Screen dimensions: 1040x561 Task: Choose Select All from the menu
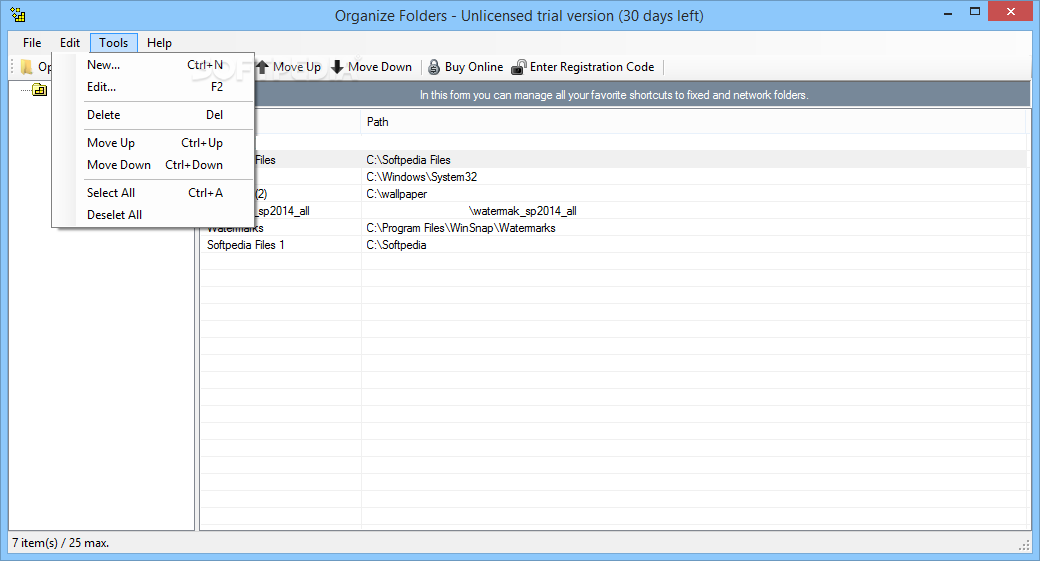[154, 192]
